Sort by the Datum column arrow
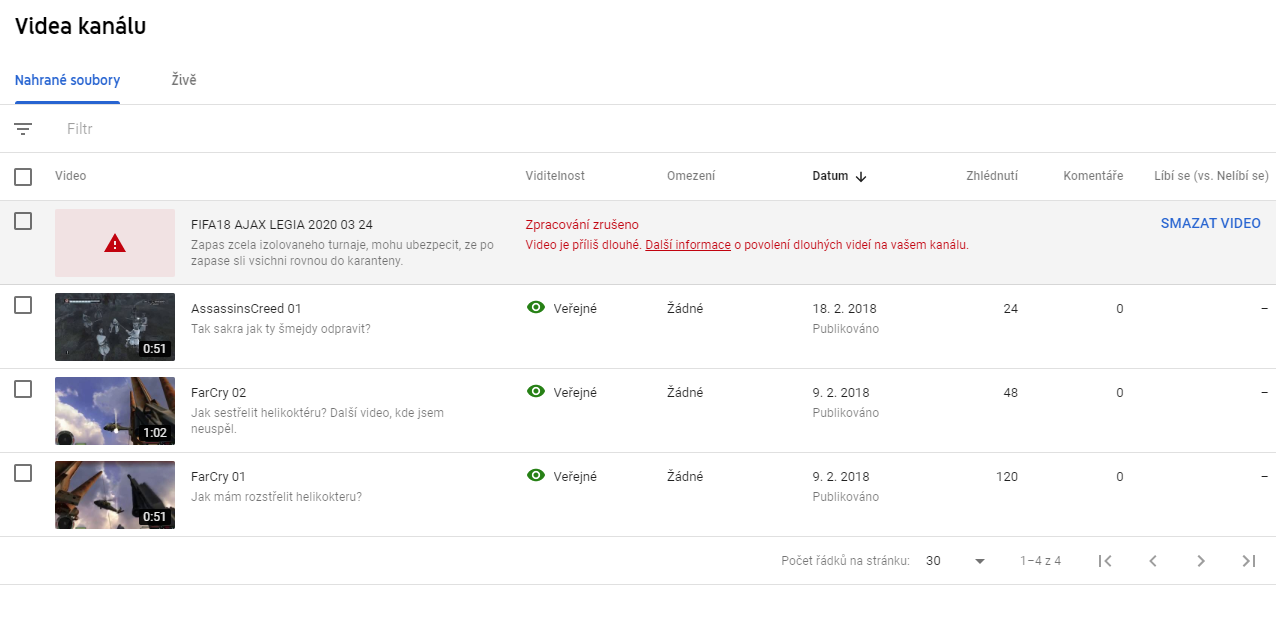Viewport: 1276px width, 640px height. [x=861, y=177]
